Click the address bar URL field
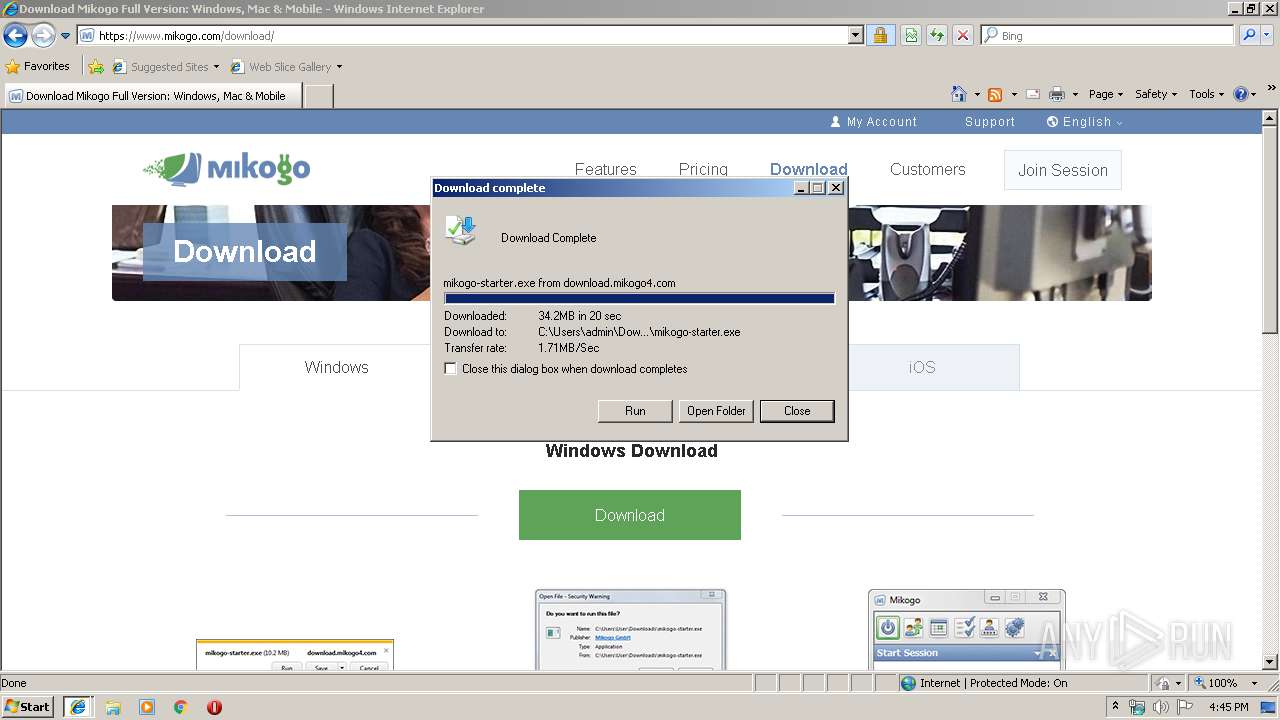 click(x=462, y=35)
